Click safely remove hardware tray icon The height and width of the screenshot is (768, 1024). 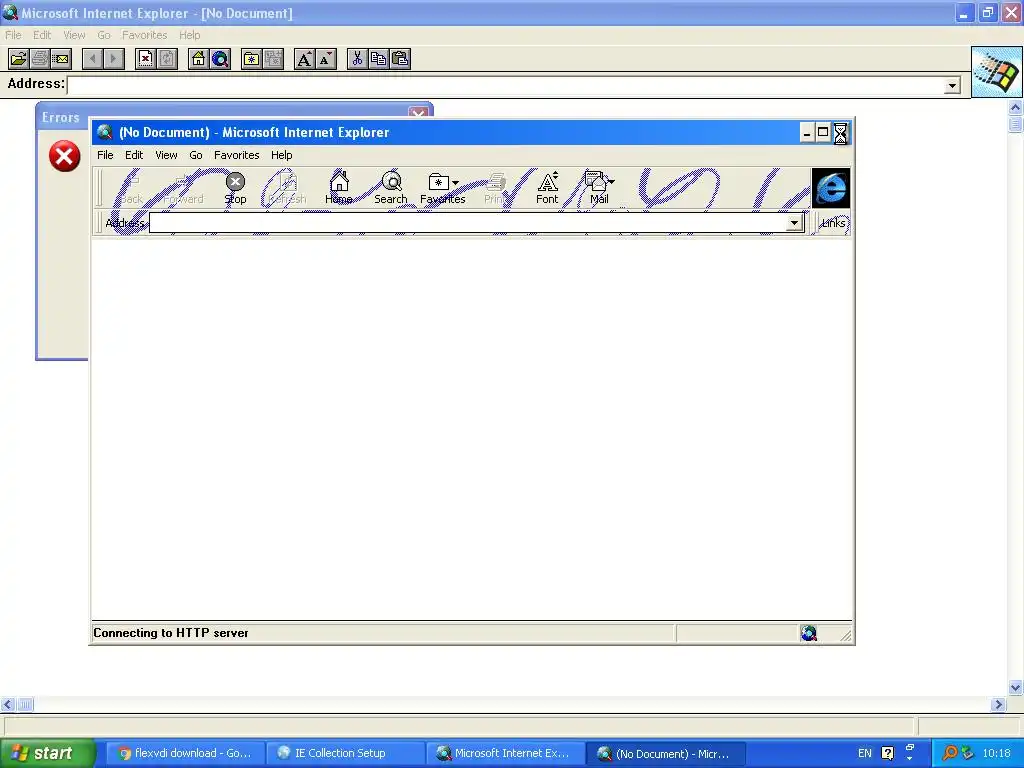pos(967,753)
